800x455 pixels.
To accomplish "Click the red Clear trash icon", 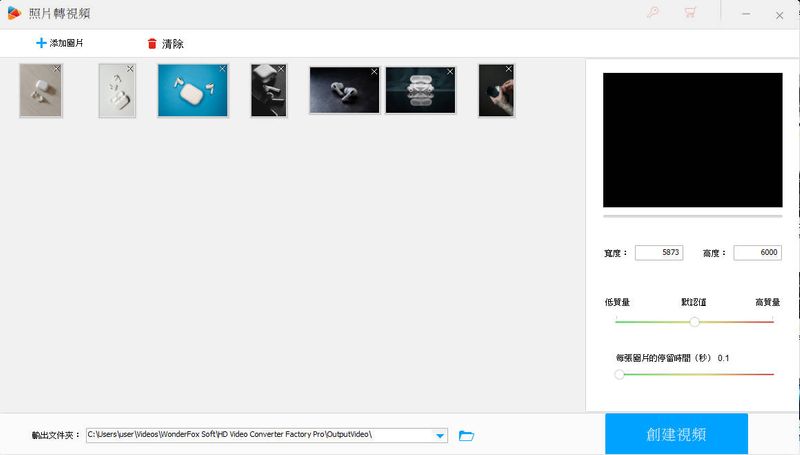I will pyautogui.click(x=152, y=44).
